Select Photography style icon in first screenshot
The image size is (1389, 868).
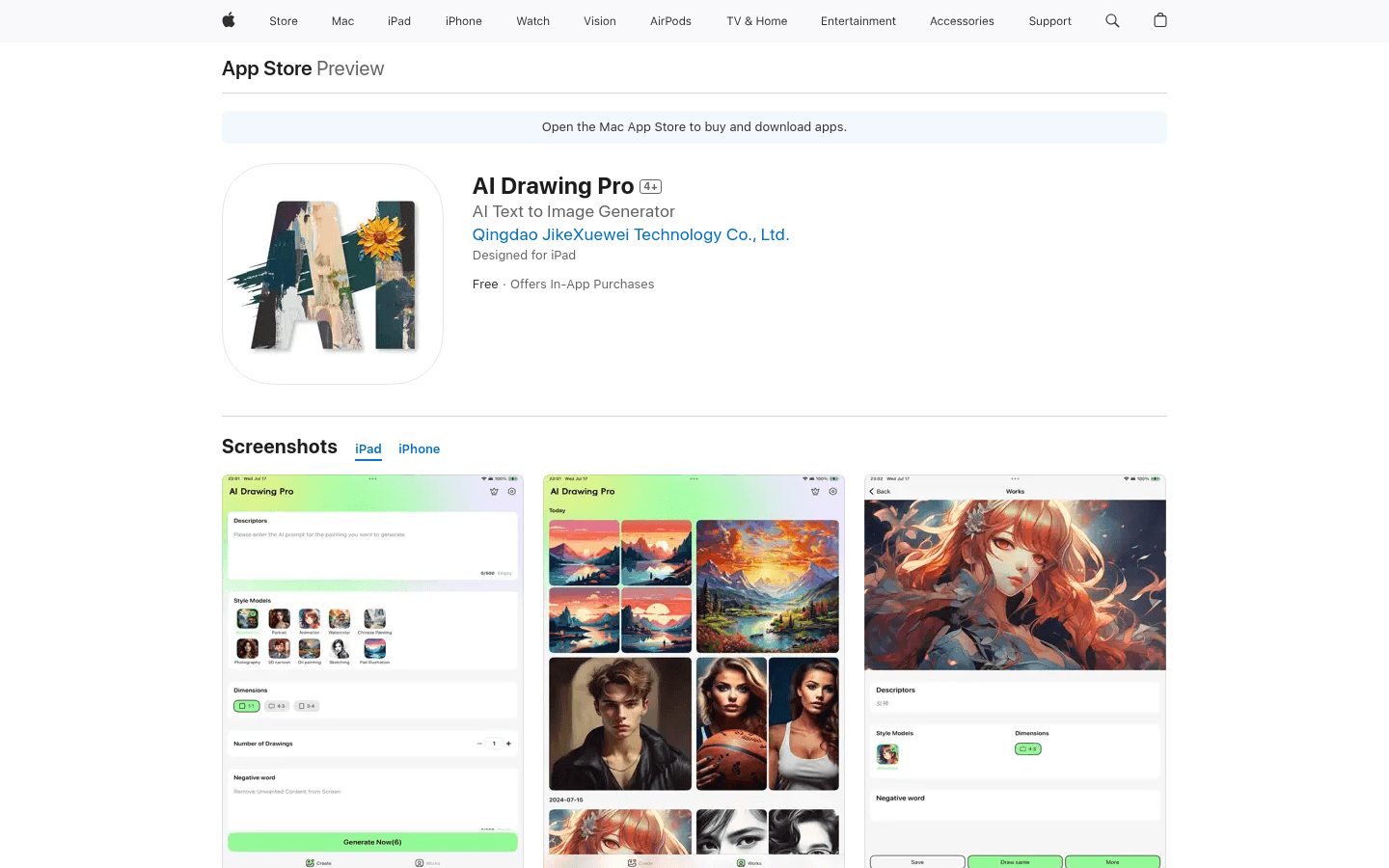[x=248, y=649]
